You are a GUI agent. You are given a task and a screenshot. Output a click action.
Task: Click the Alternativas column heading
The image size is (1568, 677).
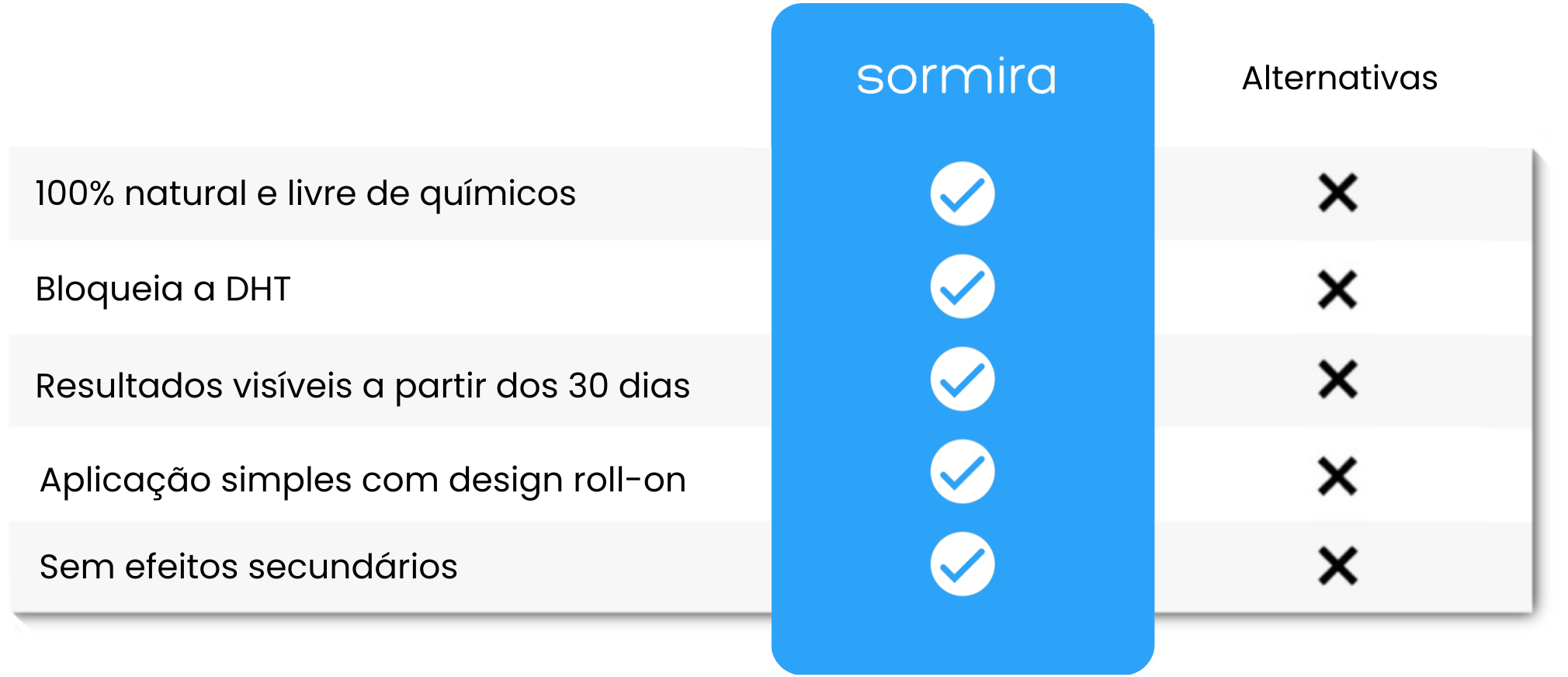pos(1340,78)
